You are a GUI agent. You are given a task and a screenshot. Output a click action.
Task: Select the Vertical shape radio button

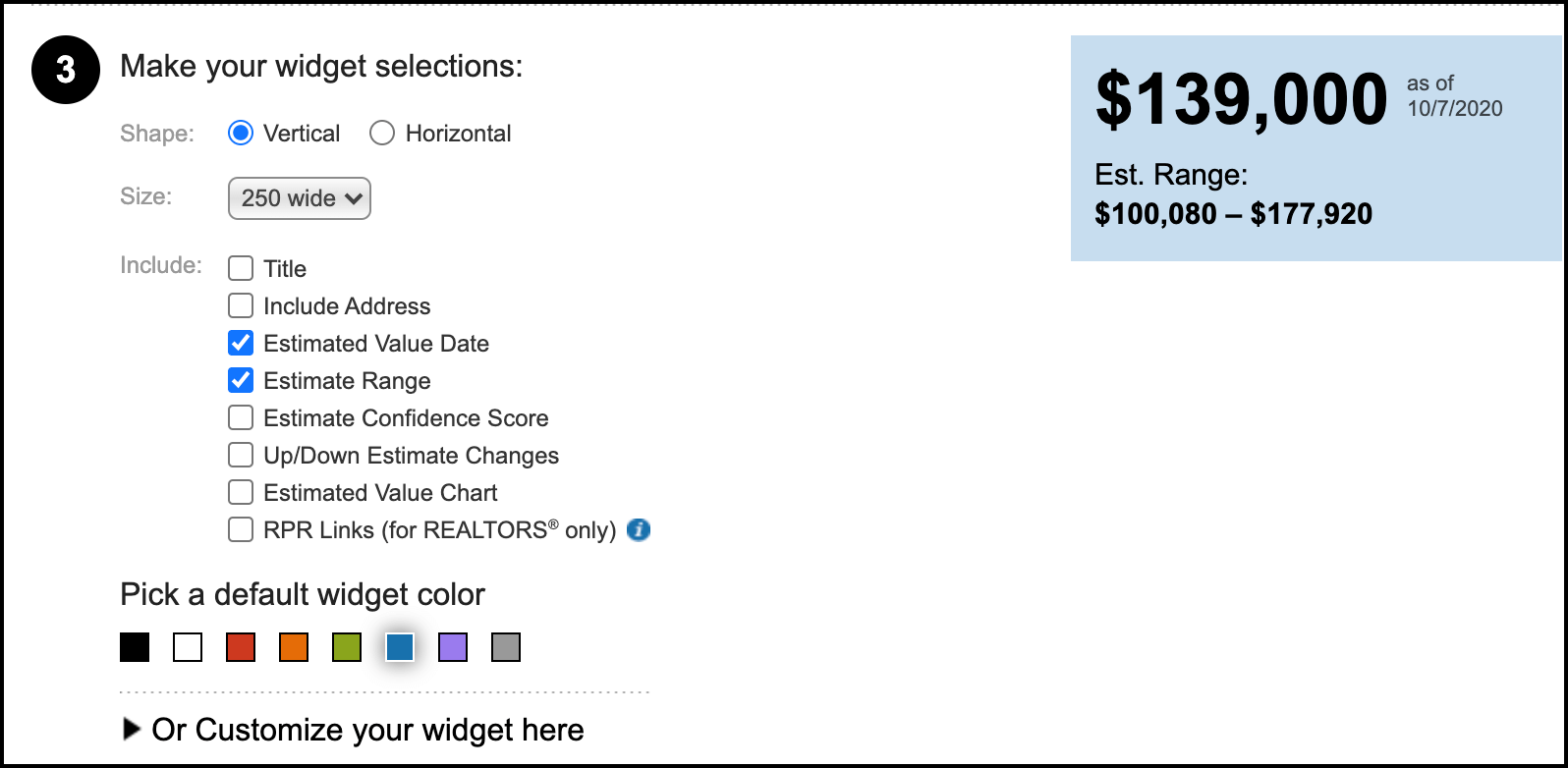(x=241, y=134)
